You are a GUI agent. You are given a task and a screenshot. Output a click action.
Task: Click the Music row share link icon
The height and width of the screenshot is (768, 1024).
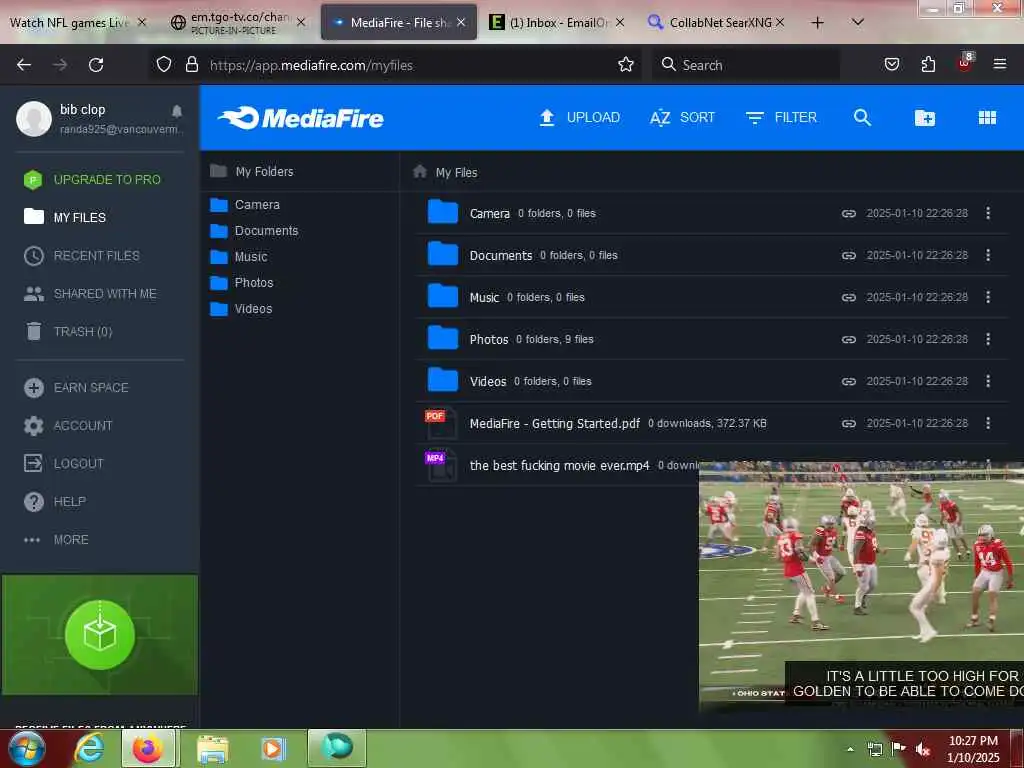pyautogui.click(x=848, y=297)
